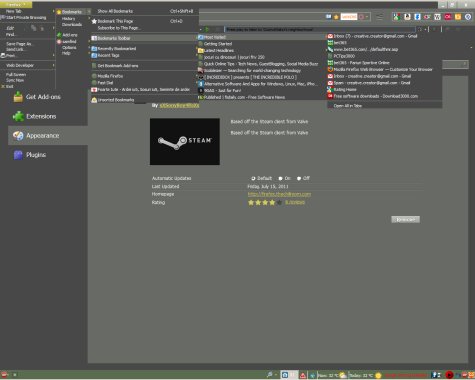
Task: Click the green arrow beside the search field
Action: (207, 29)
